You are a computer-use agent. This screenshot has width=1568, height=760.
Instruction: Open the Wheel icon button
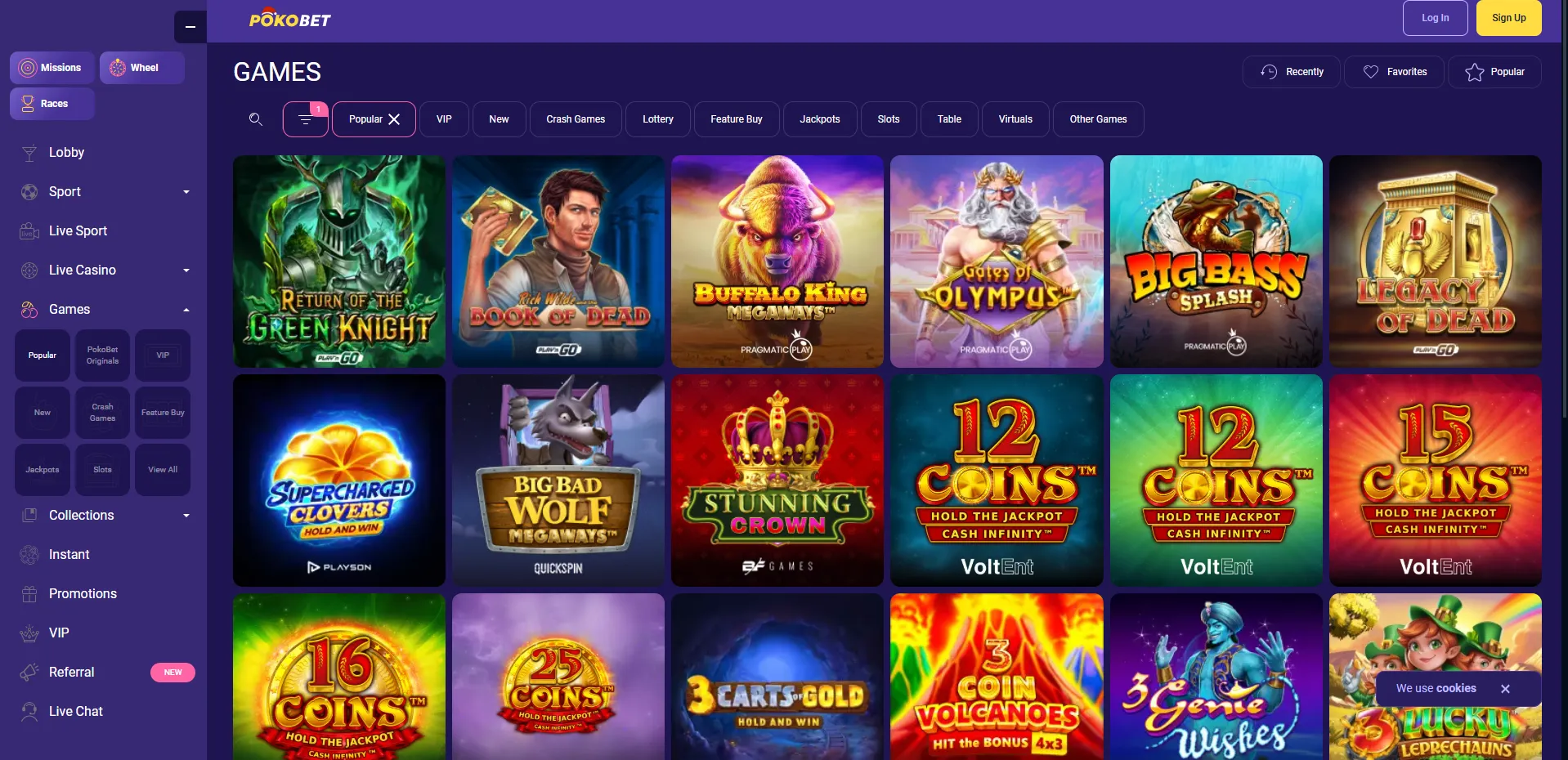(x=118, y=68)
